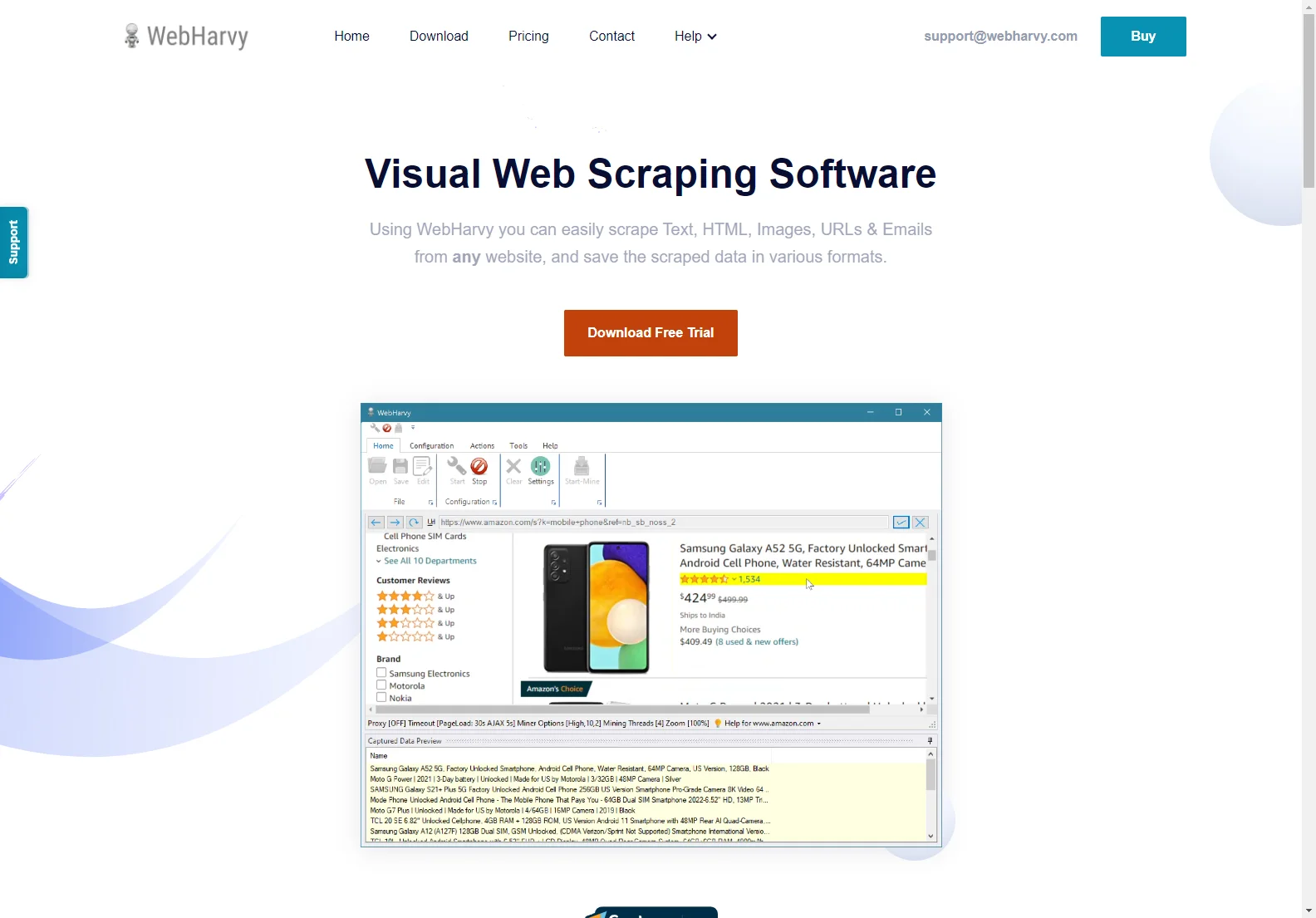Click the Configuration group launcher arrow
Image resolution: width=1316 pixels, height=918 pixels.
pos(494,502)
